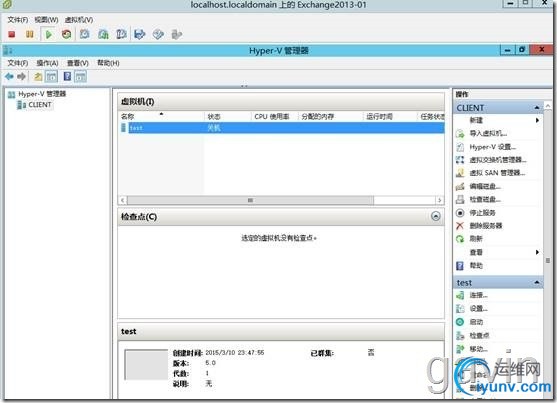Select the test virtual machine row
The width and height of the screenshot is (557, 403).
[x=282, y=128]
